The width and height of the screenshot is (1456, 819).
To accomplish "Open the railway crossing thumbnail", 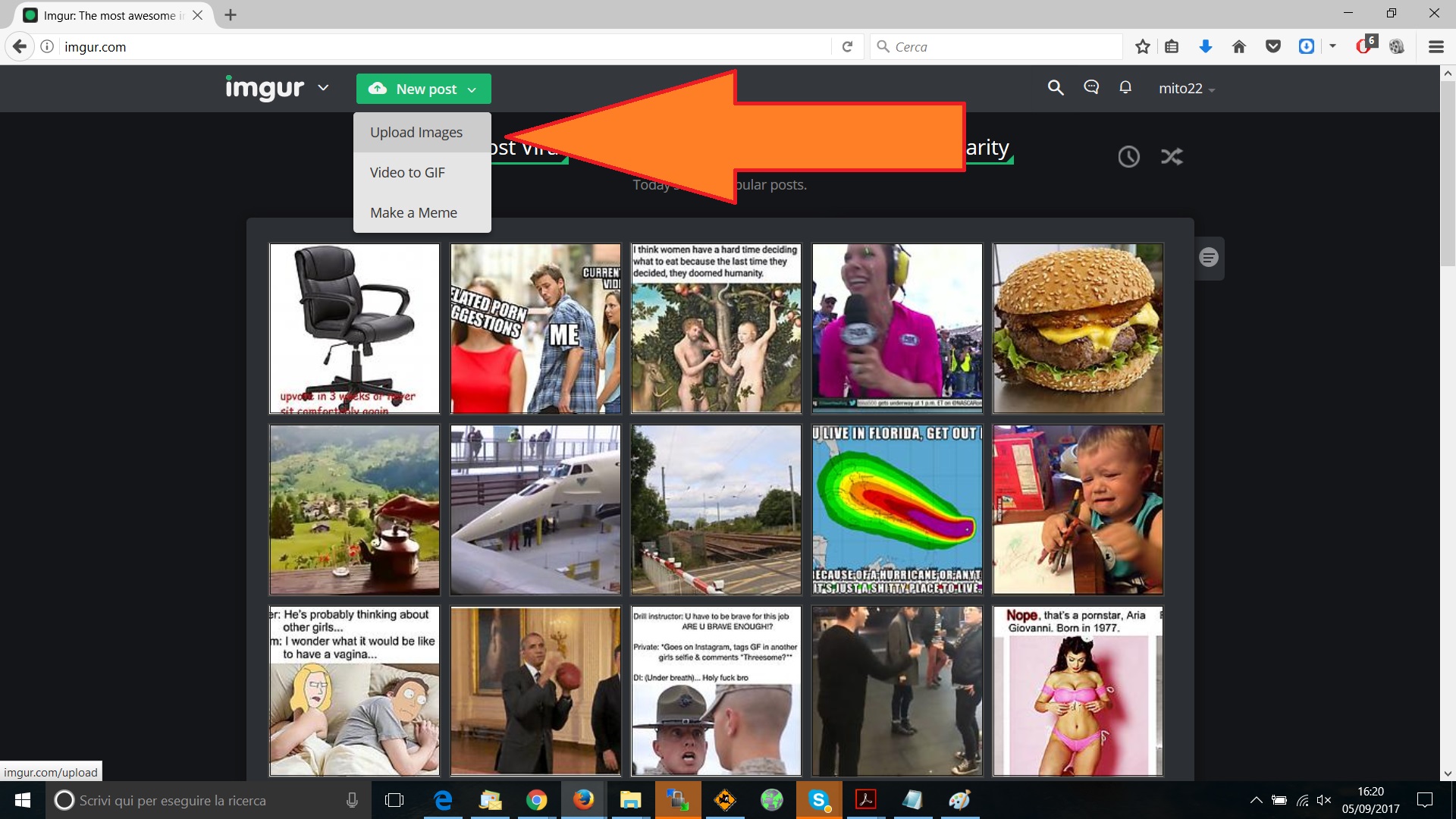I will 716,510.
